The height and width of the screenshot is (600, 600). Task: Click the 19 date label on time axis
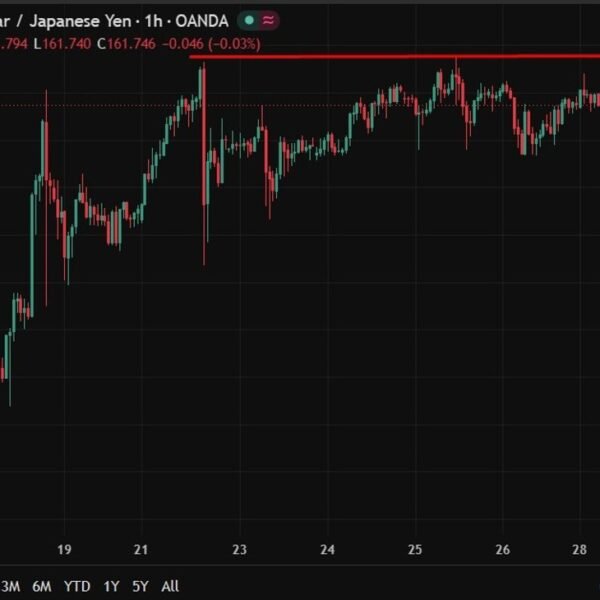click(x=64, y=549)
